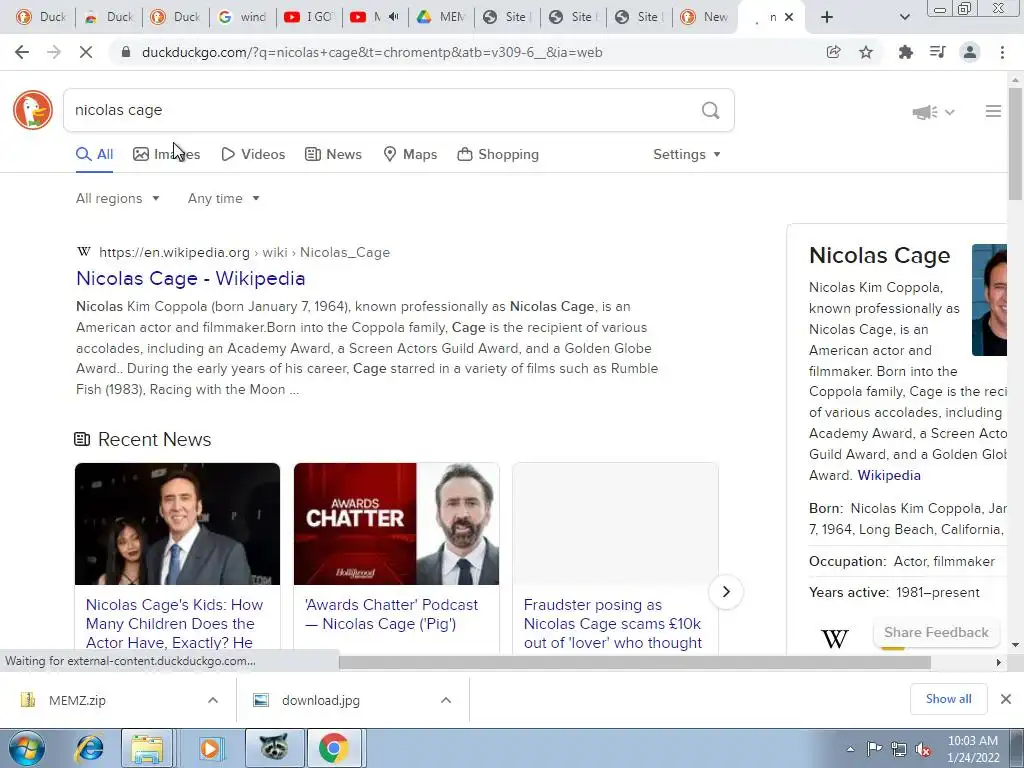Viewport: 1024px width, 768px height.
Task: Click Share Feedback button
Action: click(x=936, y=632)
